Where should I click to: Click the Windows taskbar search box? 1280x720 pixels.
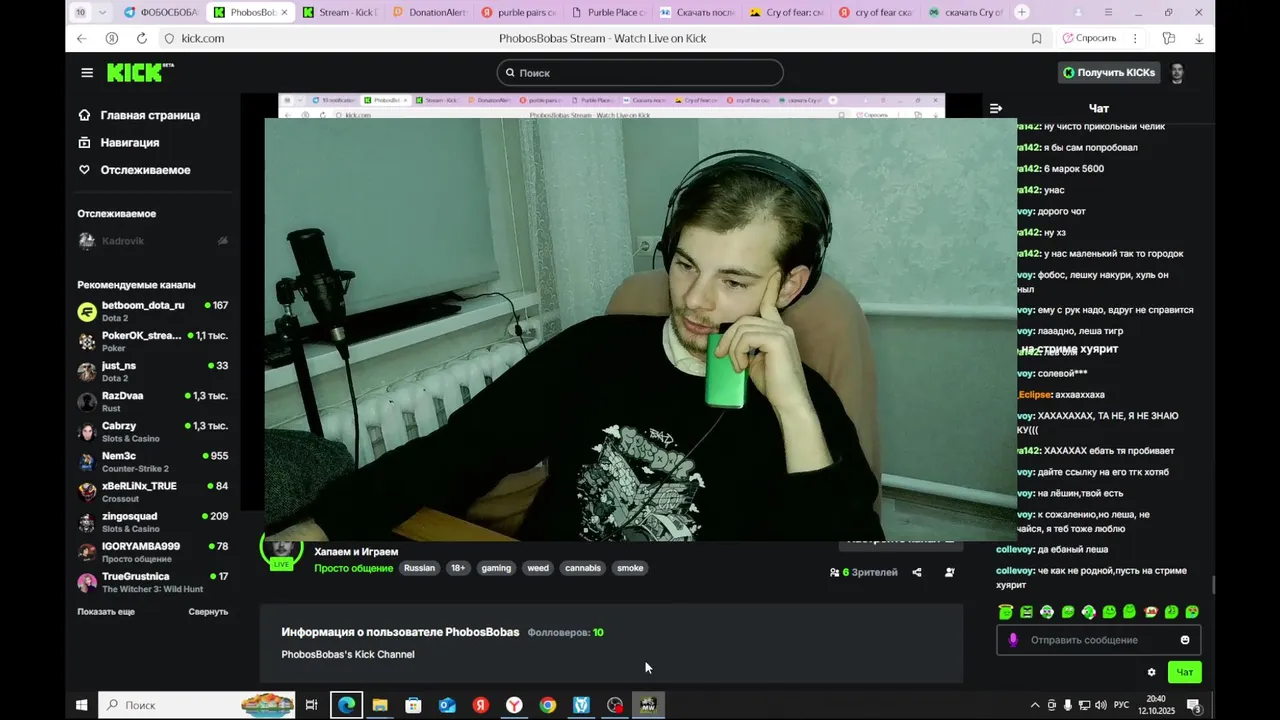click(198, 705)
